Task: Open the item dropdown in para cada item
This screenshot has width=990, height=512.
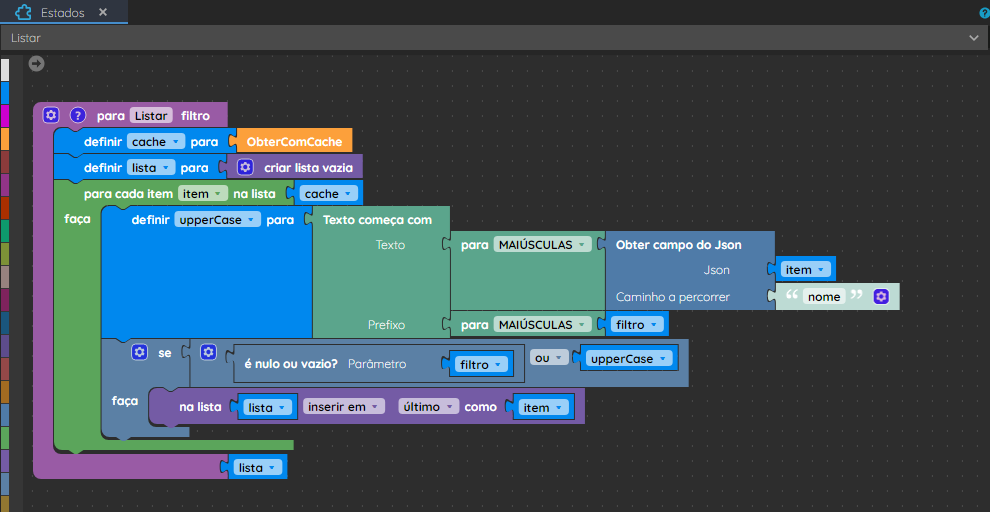Action: point(202,194)
